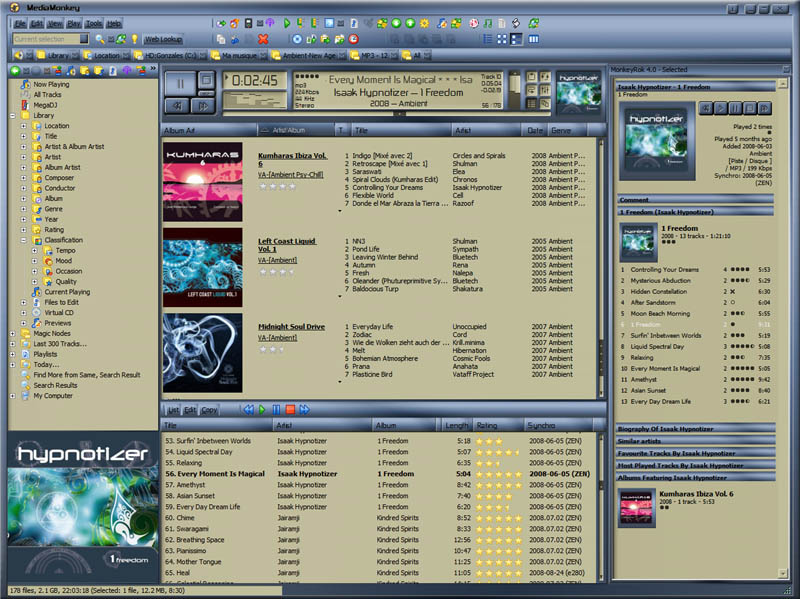Collapse the Classification tree node
The image size is (800, 599).
click(x=23, y=240)
